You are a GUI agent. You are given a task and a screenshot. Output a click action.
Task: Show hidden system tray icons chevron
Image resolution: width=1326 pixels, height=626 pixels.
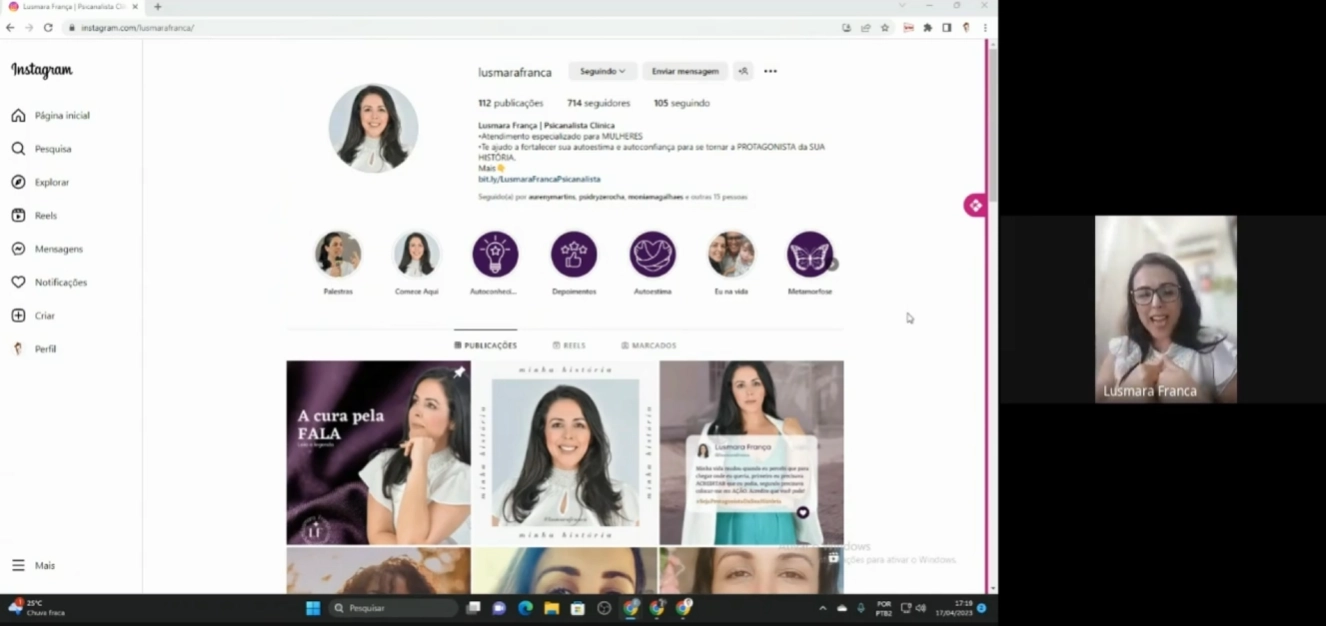823,608
